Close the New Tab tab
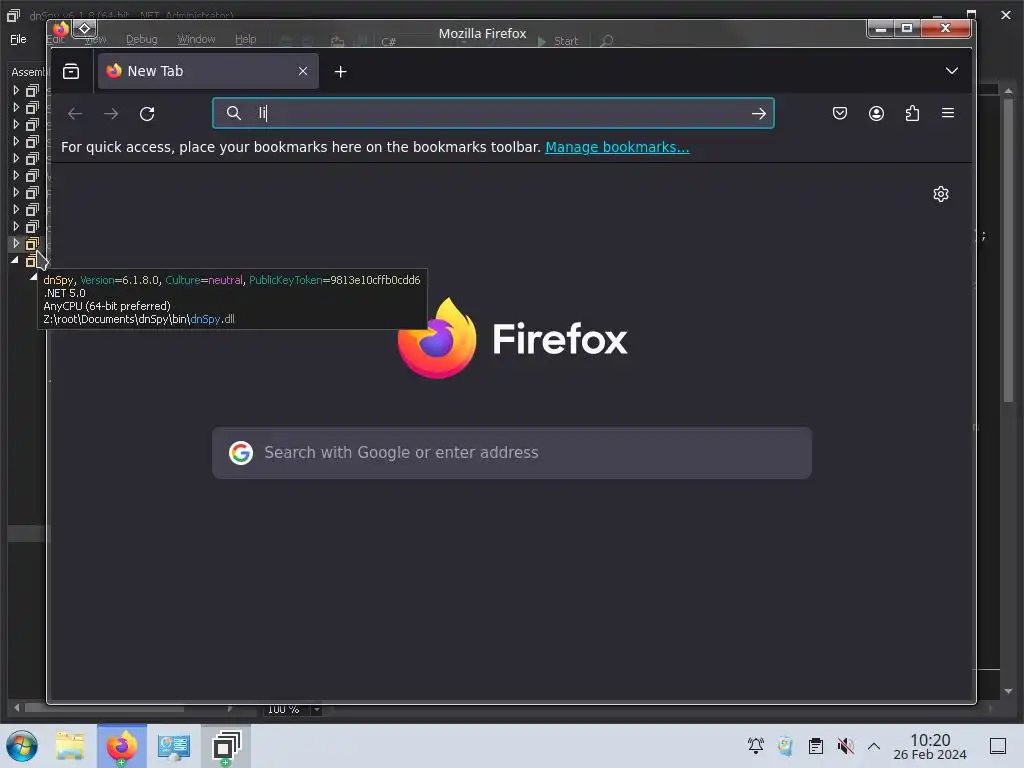The height and width of the screenshot is (768, 1024). point(302,71)
